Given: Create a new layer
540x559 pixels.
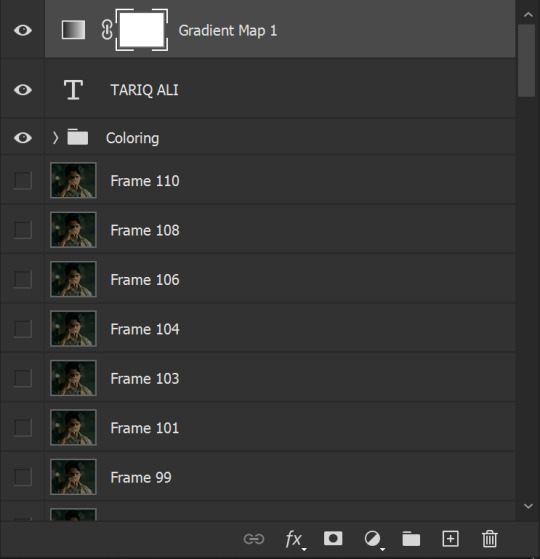Looking at the screenshot, I should pos(450,538).
